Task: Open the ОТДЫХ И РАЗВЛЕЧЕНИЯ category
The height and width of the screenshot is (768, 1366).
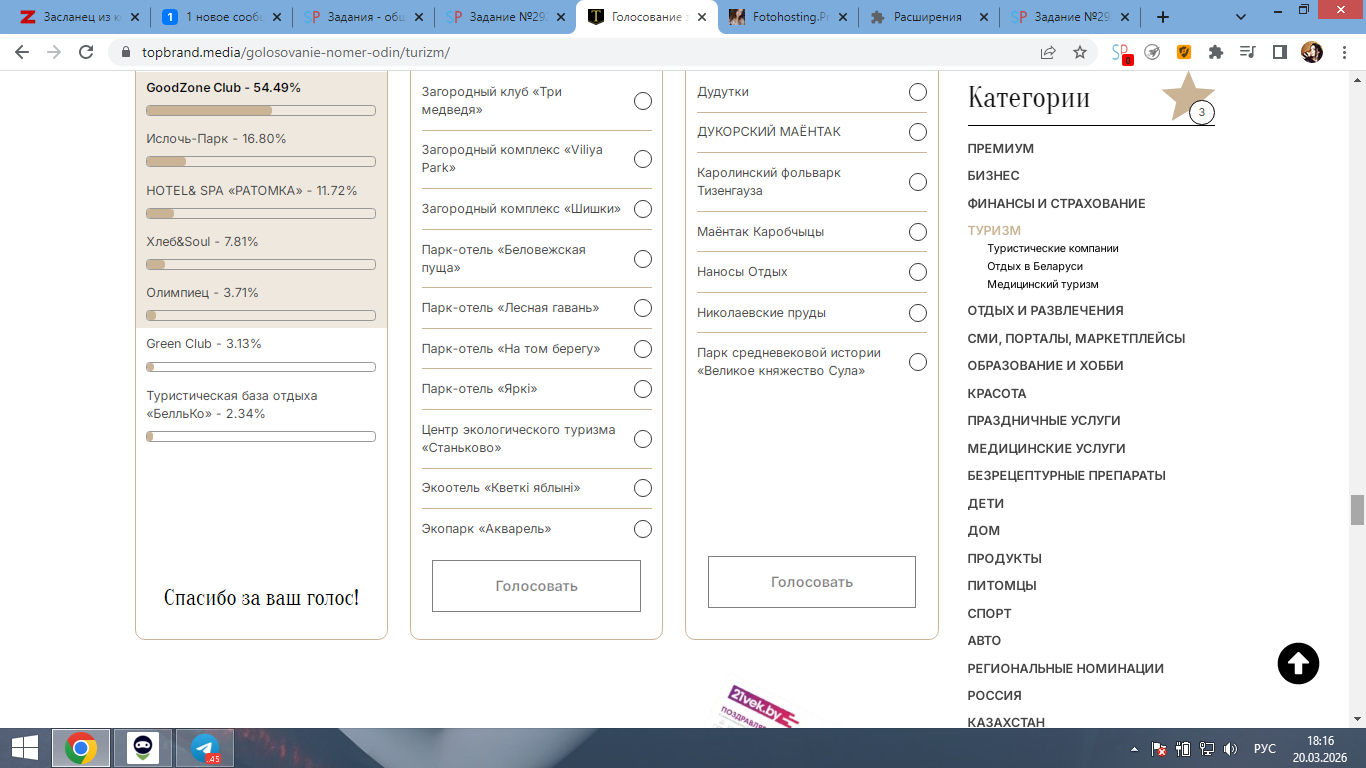Action: (x=1045, y=311)
